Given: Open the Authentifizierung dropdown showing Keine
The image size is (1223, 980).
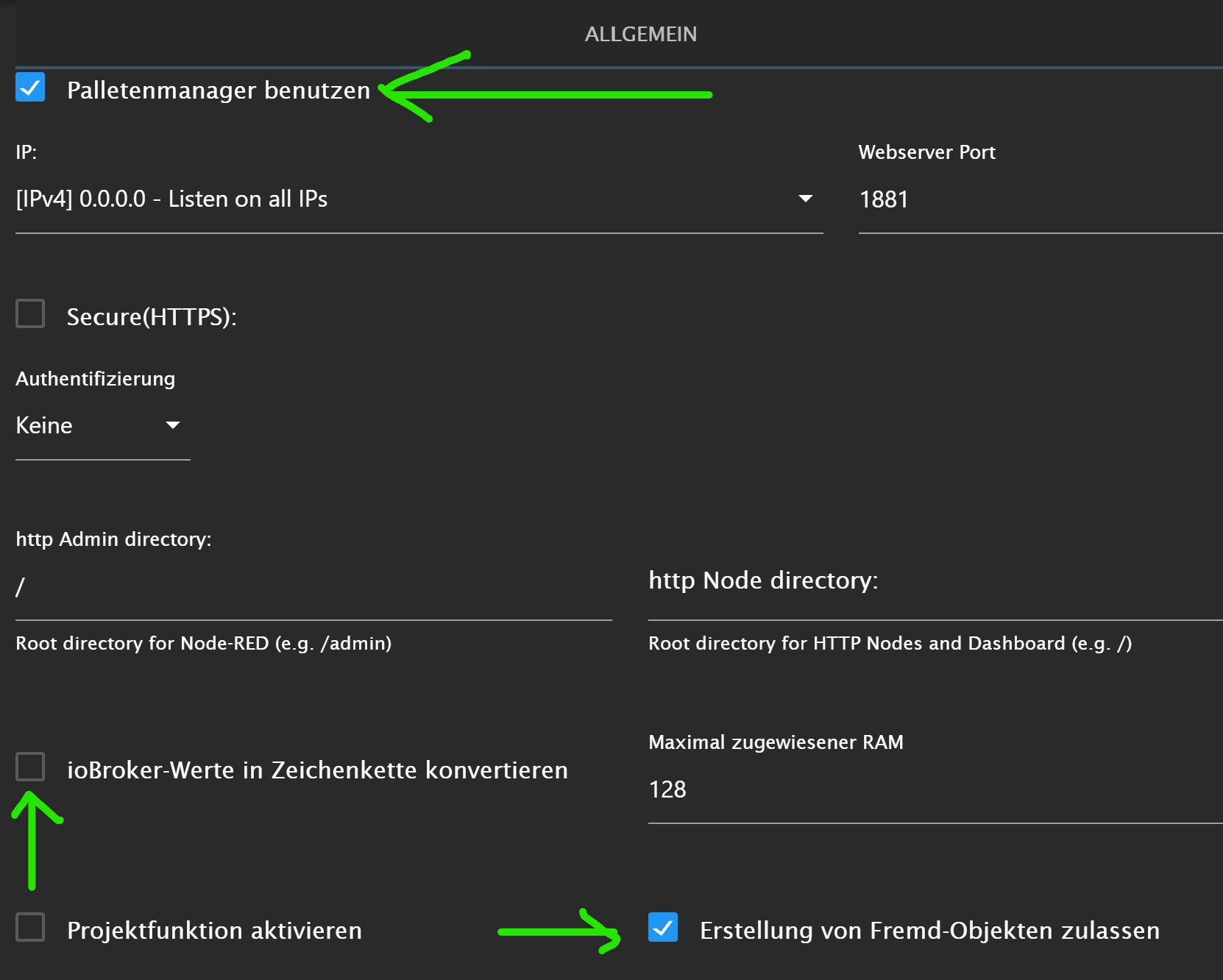Looking at the screenshot, I should coord(88,426).
